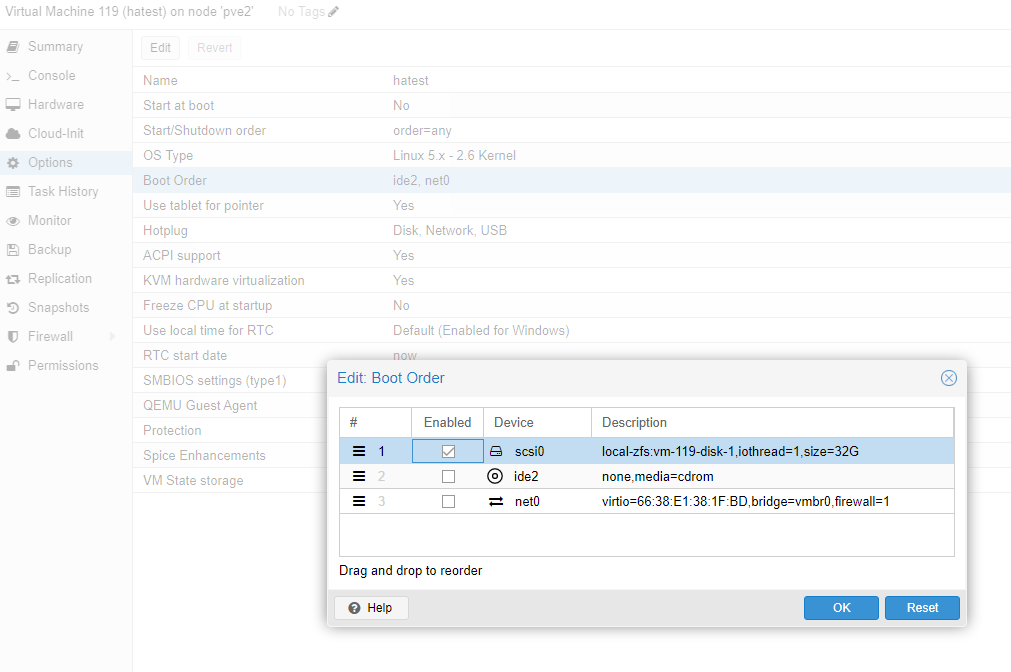Click the ide2 CD-ROM disc icon
The height and width of the screenshot is (672, 1011).
point(495,476)
